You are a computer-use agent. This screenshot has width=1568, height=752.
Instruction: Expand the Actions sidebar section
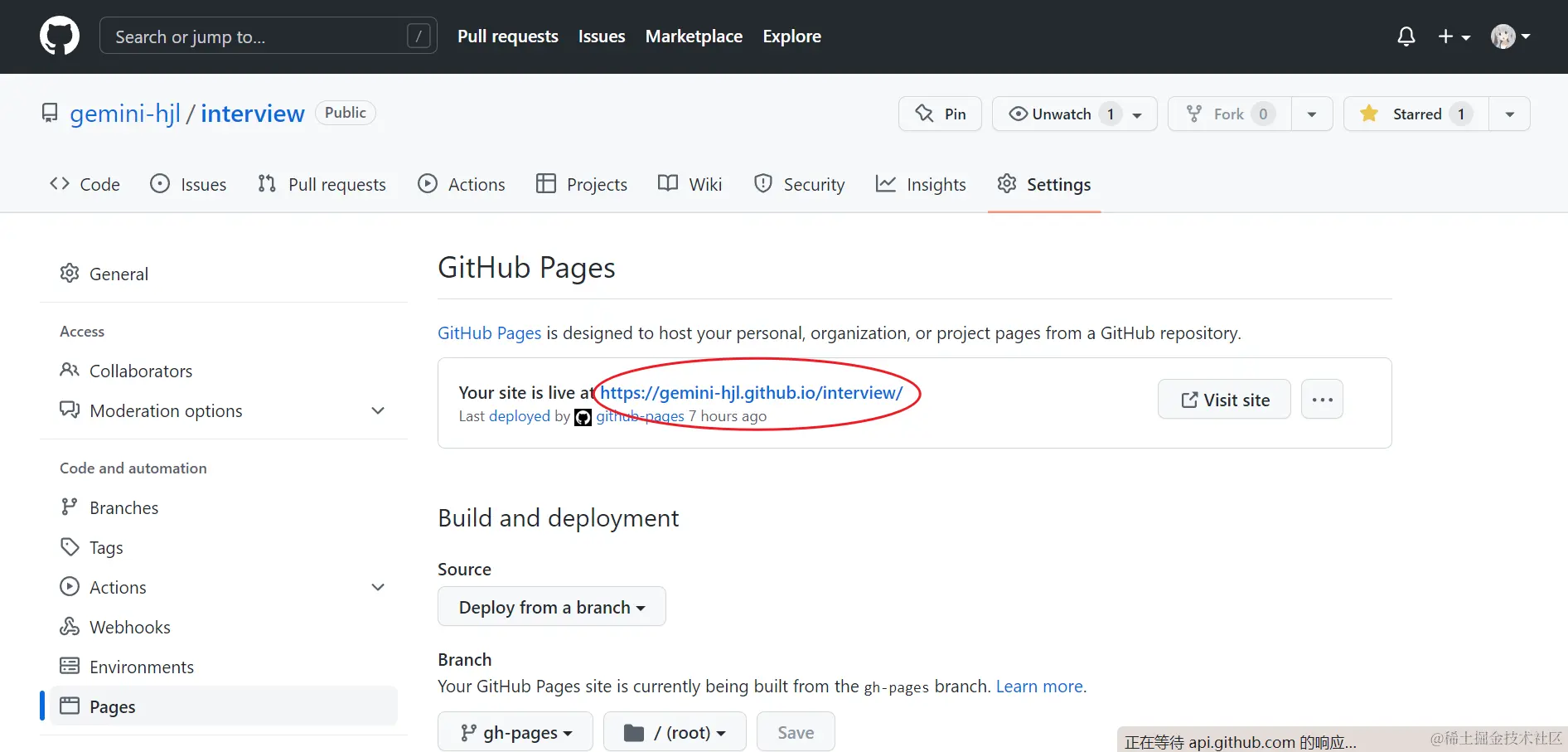378,588
